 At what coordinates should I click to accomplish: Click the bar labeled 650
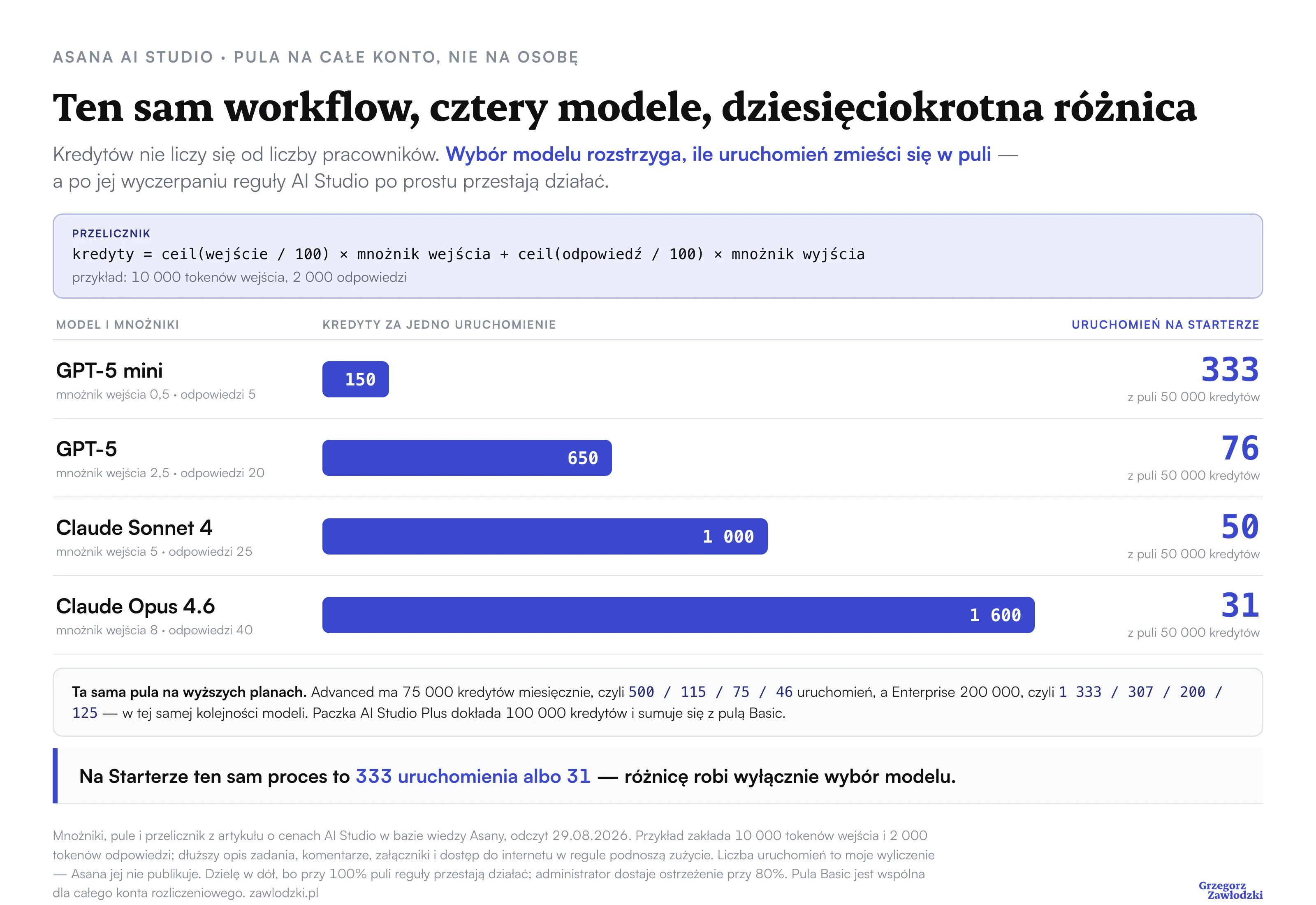pos(467,457)
